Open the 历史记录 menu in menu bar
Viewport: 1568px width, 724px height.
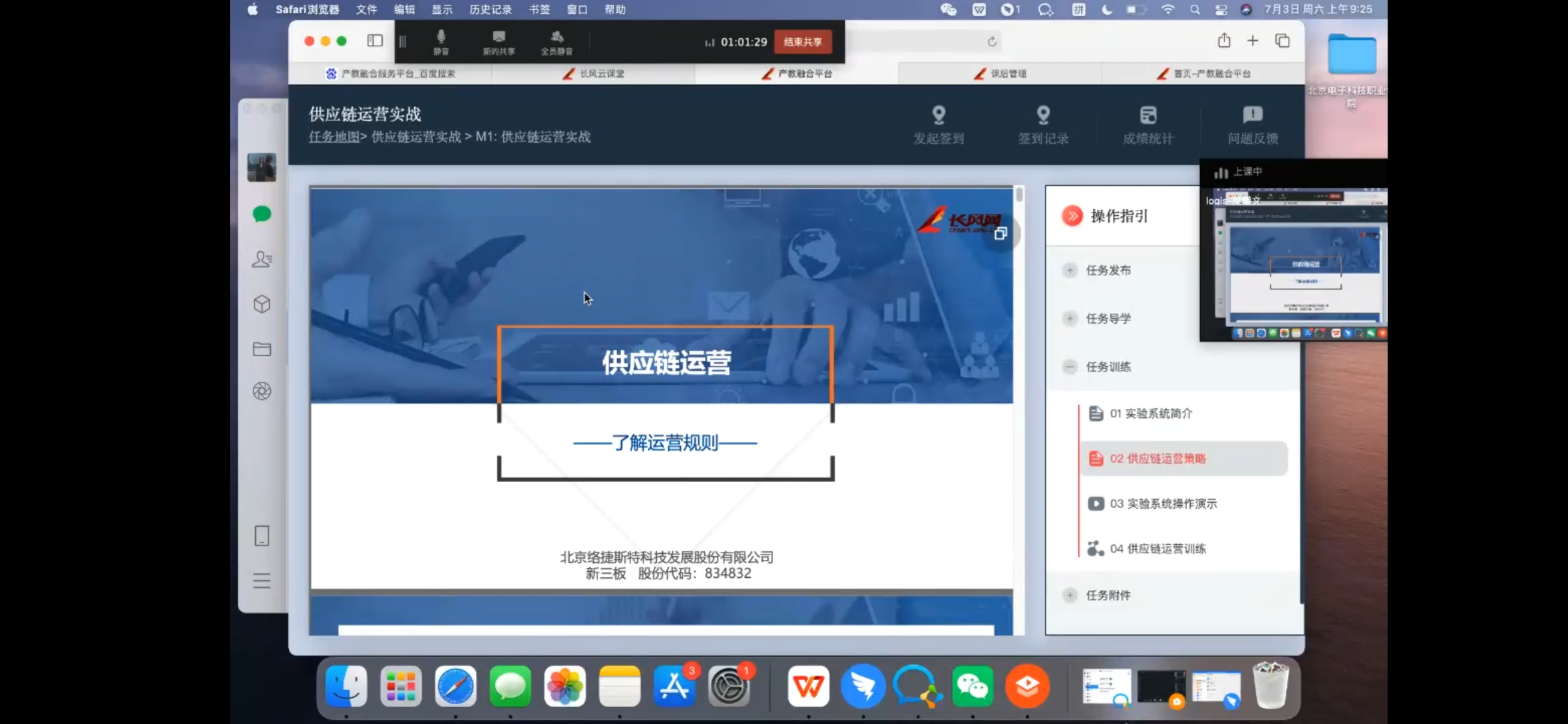pyautogui.click(x=490, y=9)
